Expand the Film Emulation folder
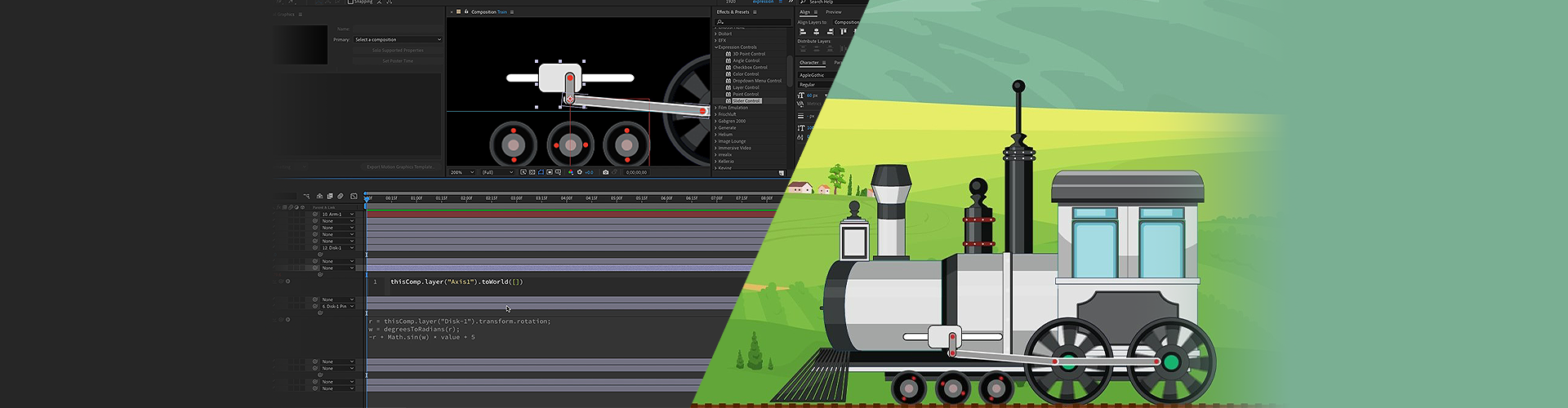 (715, 108)
